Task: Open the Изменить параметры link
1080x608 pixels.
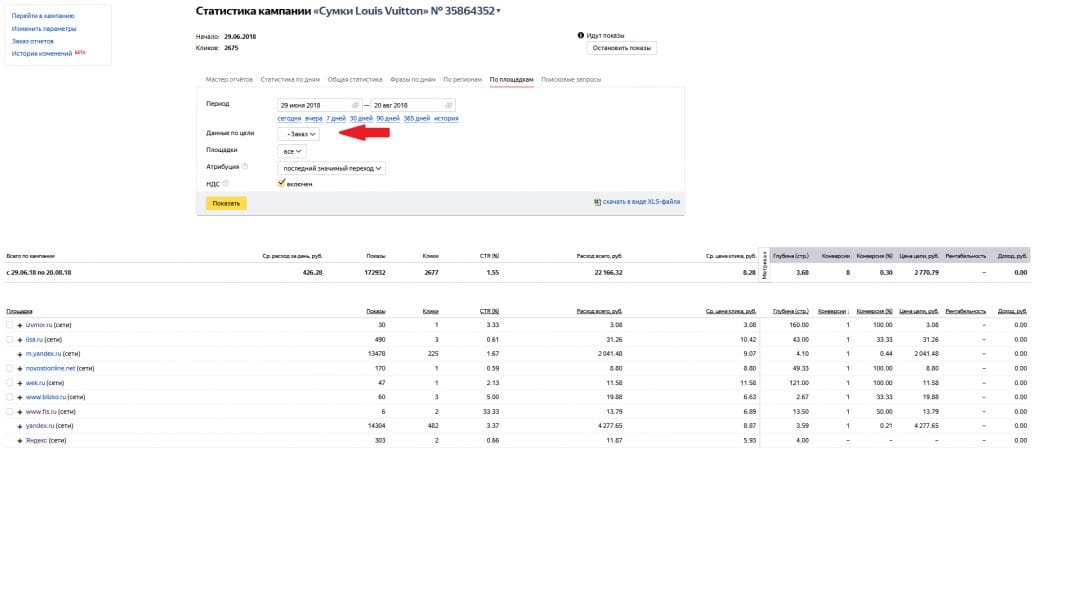Action: coord(44,29)
